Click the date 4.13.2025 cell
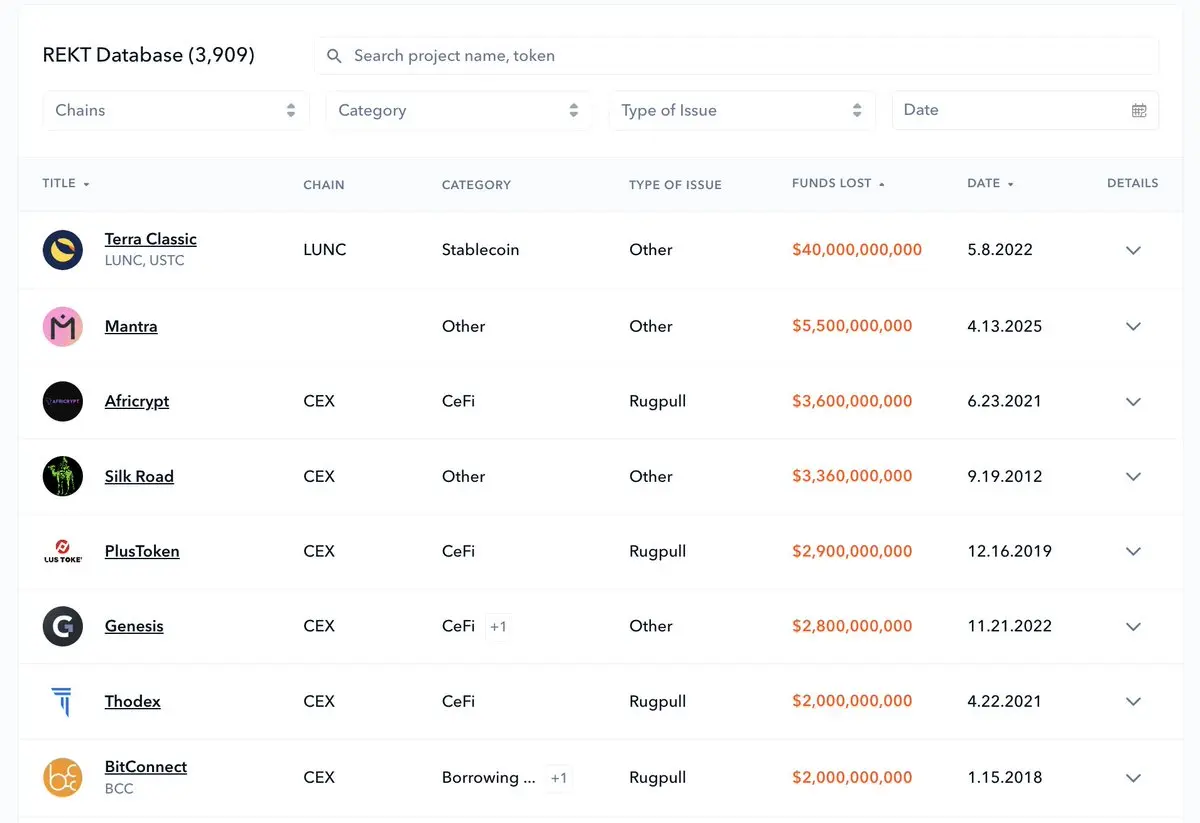 [x=1004, y=326]
